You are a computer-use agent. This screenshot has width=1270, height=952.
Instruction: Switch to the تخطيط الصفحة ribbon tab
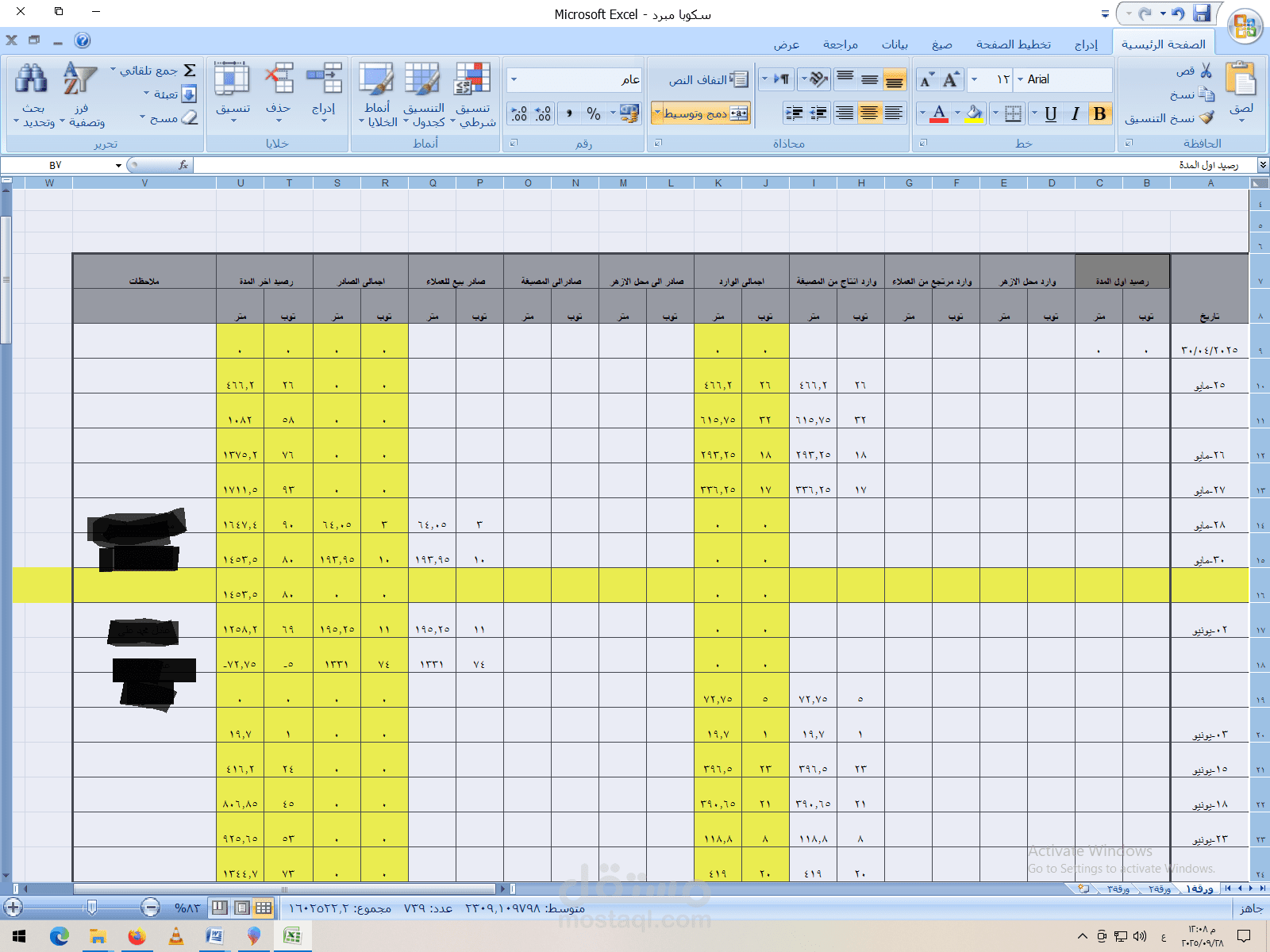click(x=1013, y=44)
